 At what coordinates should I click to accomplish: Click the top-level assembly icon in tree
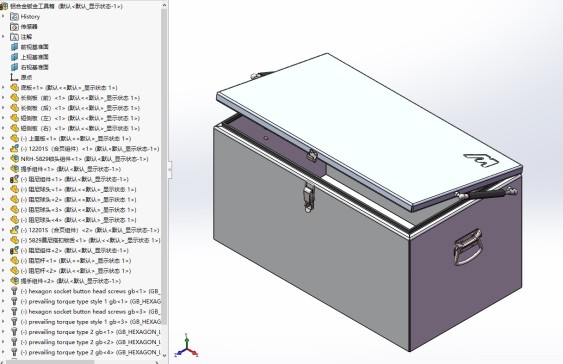tap(4, 6)
